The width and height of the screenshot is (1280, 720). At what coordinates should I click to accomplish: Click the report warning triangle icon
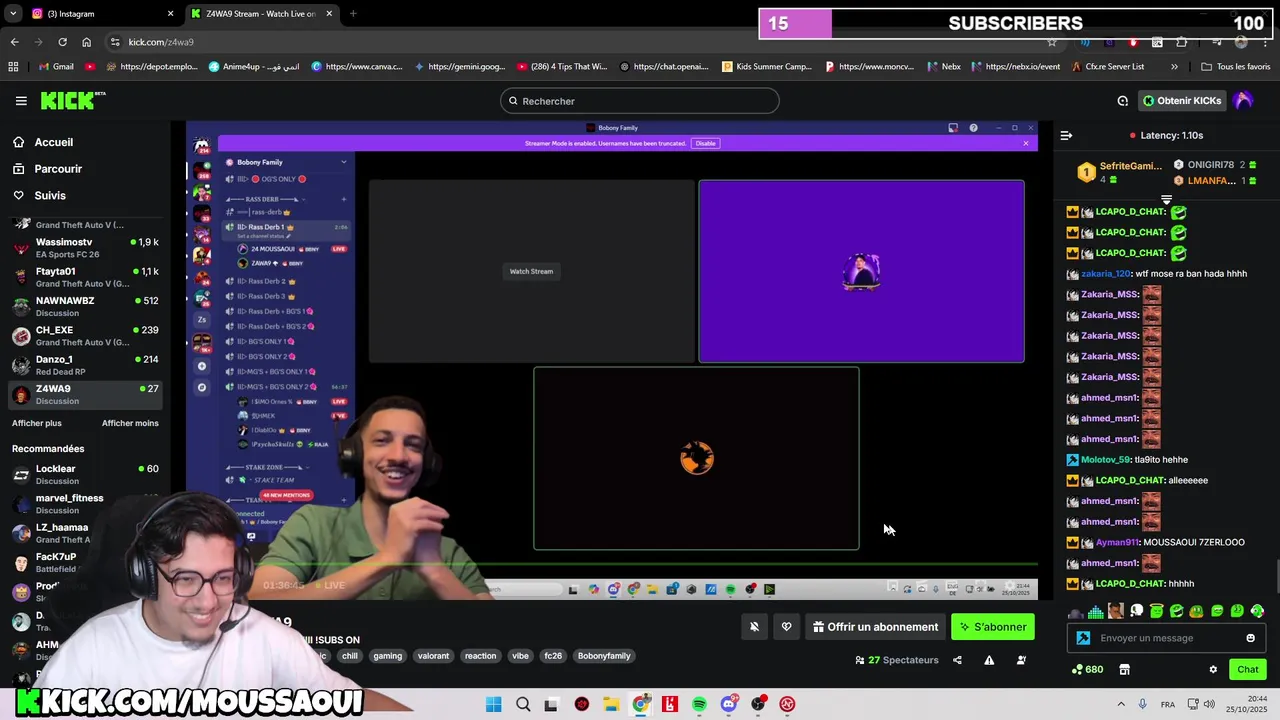point(989,660)
